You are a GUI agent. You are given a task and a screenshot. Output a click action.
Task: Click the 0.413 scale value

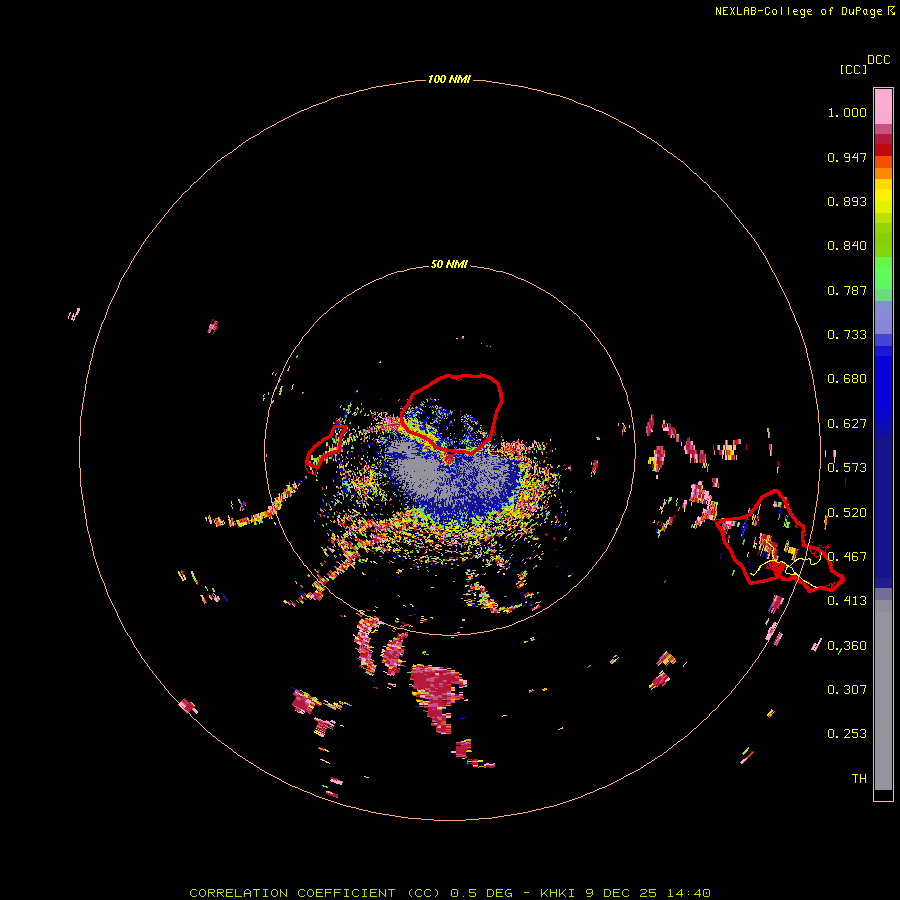point(847,601)
